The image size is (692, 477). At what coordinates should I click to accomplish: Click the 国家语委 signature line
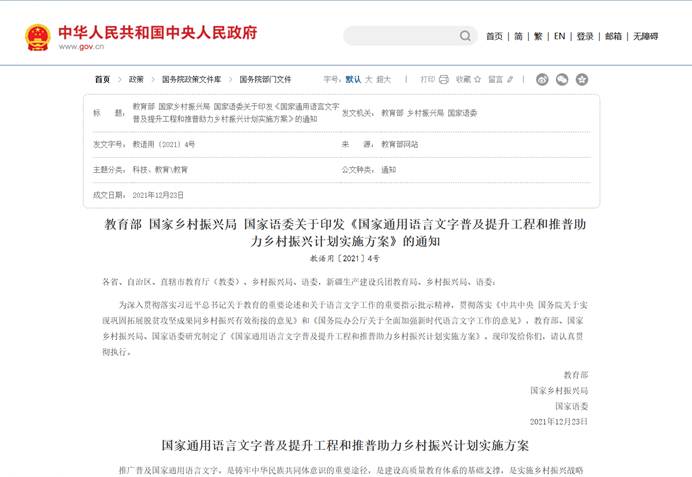pyautogui.click(x=572, y=406)
